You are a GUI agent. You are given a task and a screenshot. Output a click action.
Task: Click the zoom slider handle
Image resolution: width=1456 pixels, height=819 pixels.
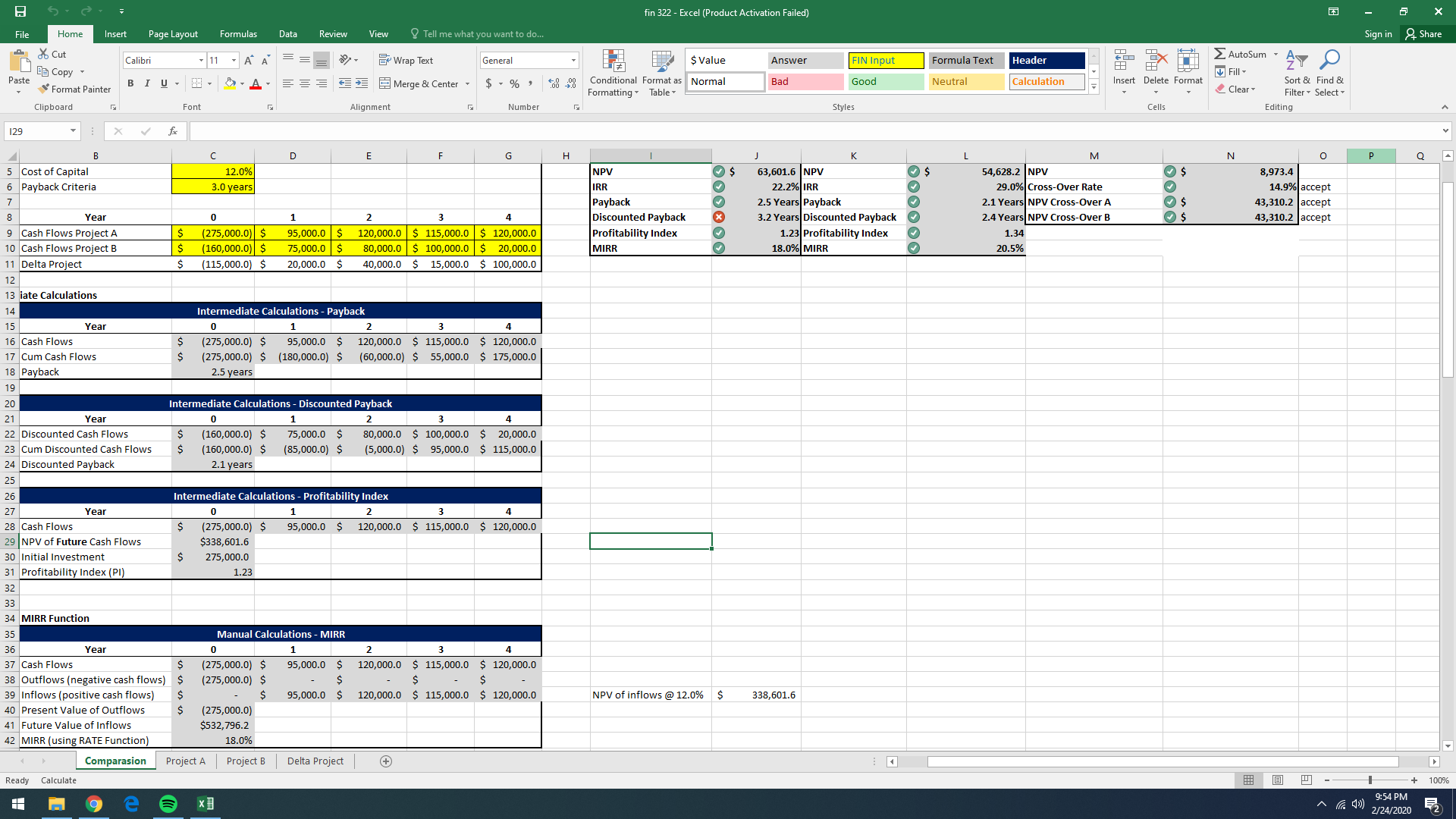point(1370,780)
